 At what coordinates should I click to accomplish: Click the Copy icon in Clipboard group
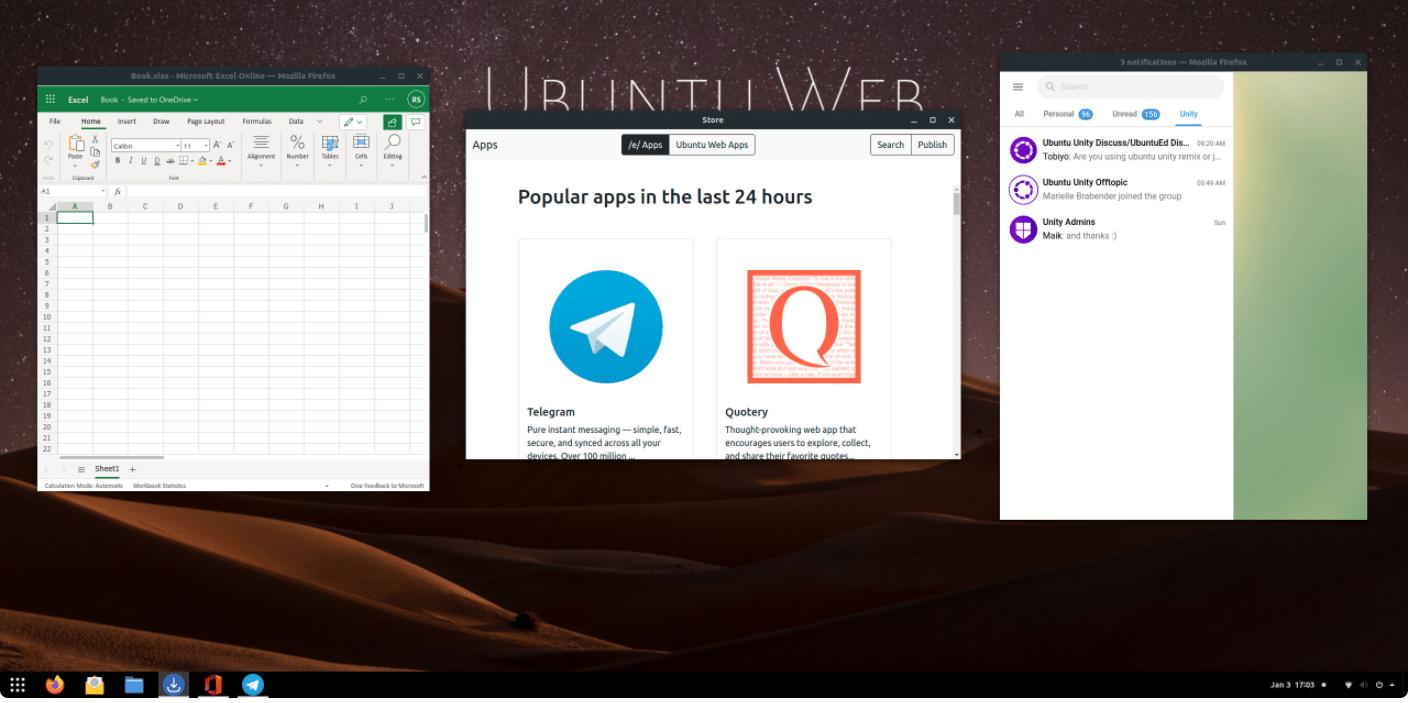[95, 152]
